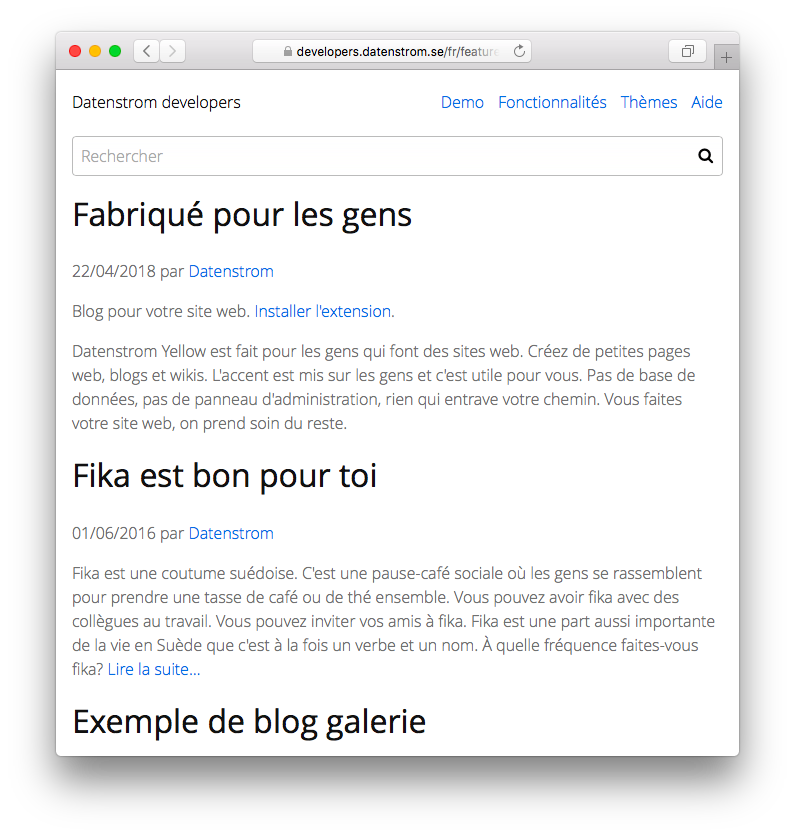
Task: Open the Demo menu item
Action: pos(462,102)
